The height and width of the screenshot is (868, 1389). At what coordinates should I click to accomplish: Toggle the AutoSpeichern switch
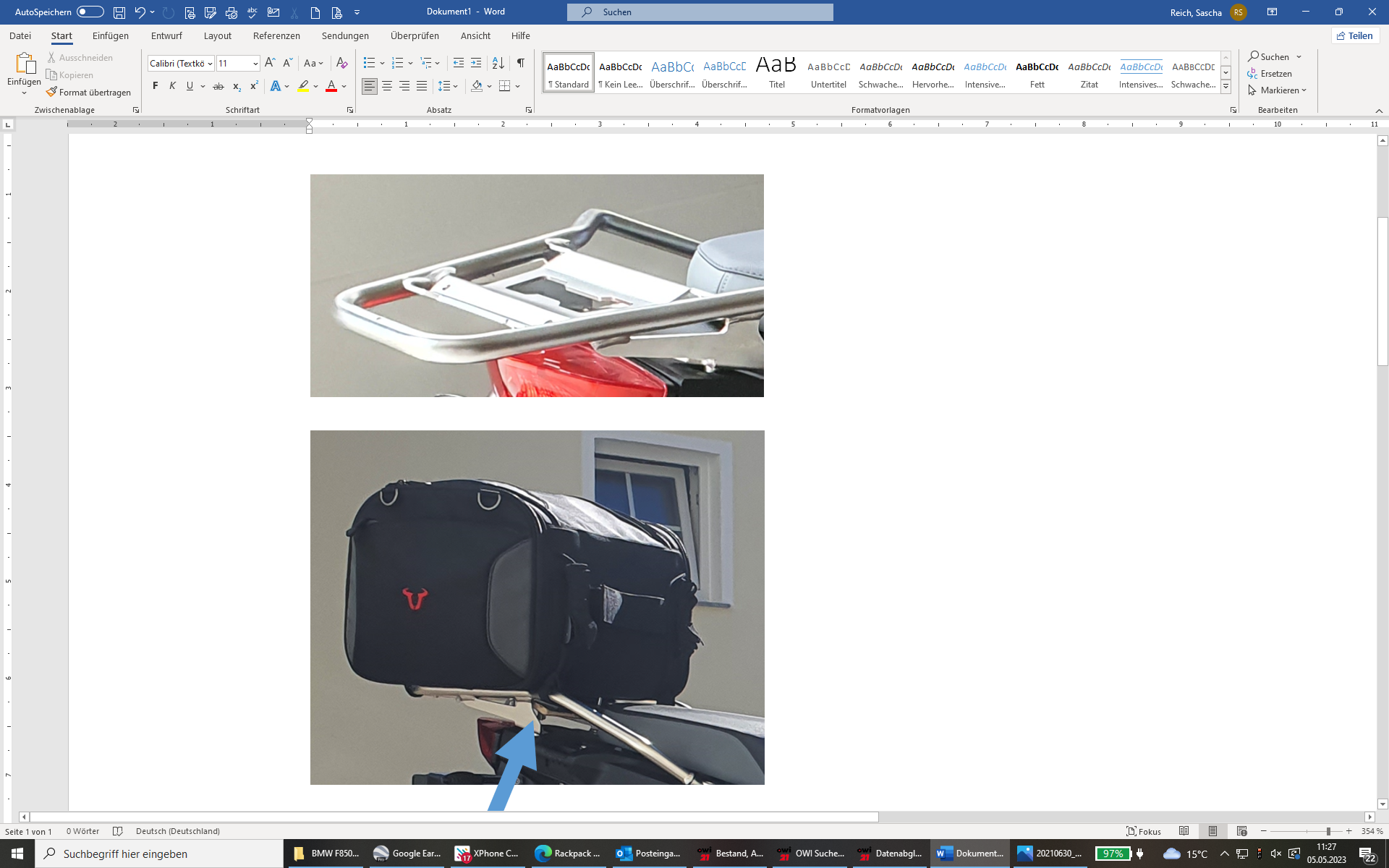tap(90, 12)
